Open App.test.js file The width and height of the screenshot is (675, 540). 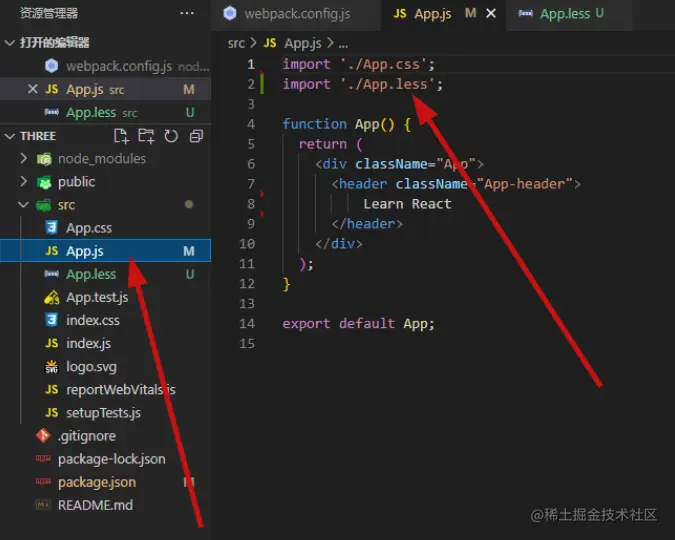(105, 297)
